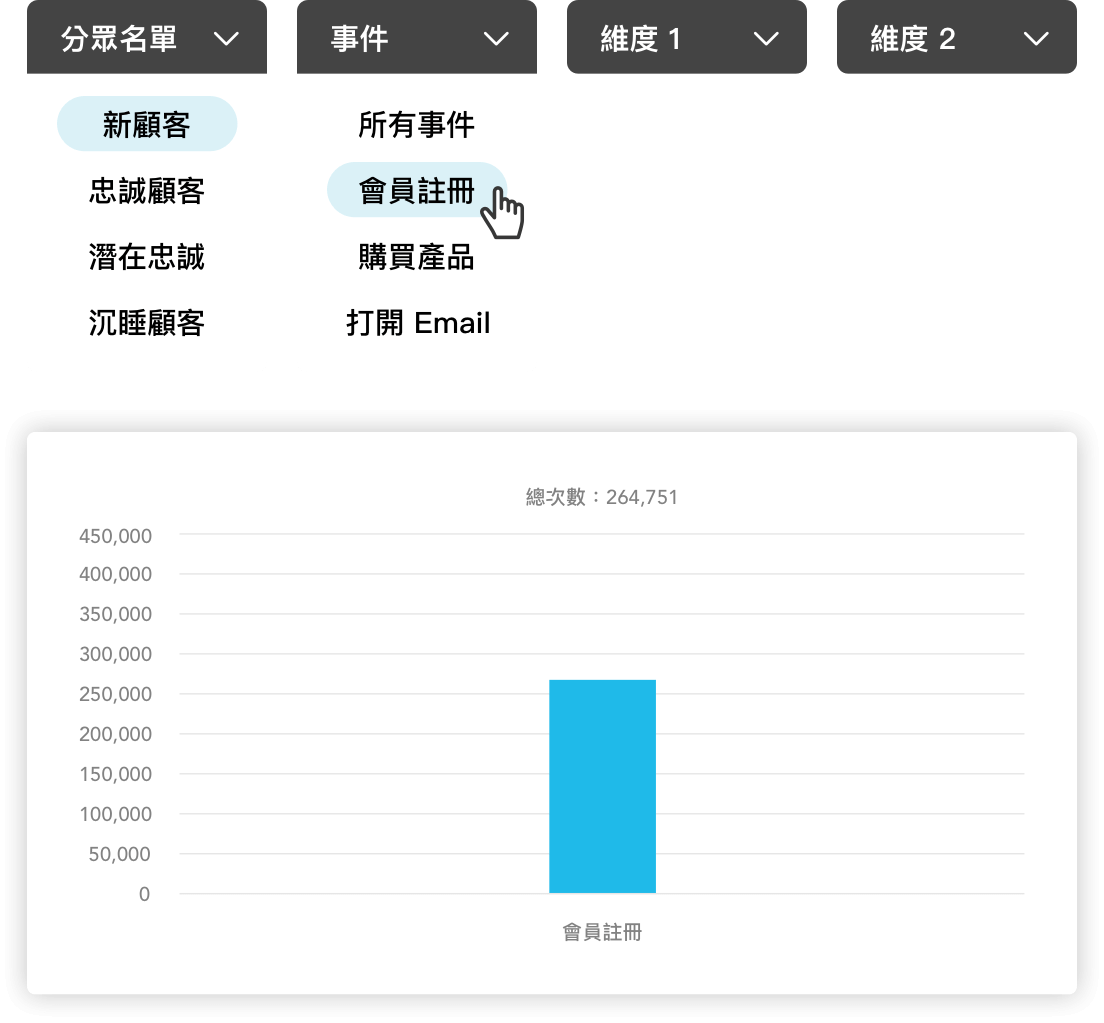Click the 450,000 y-axis label
1104x1023 pixels.
click(x=116, y=536)
